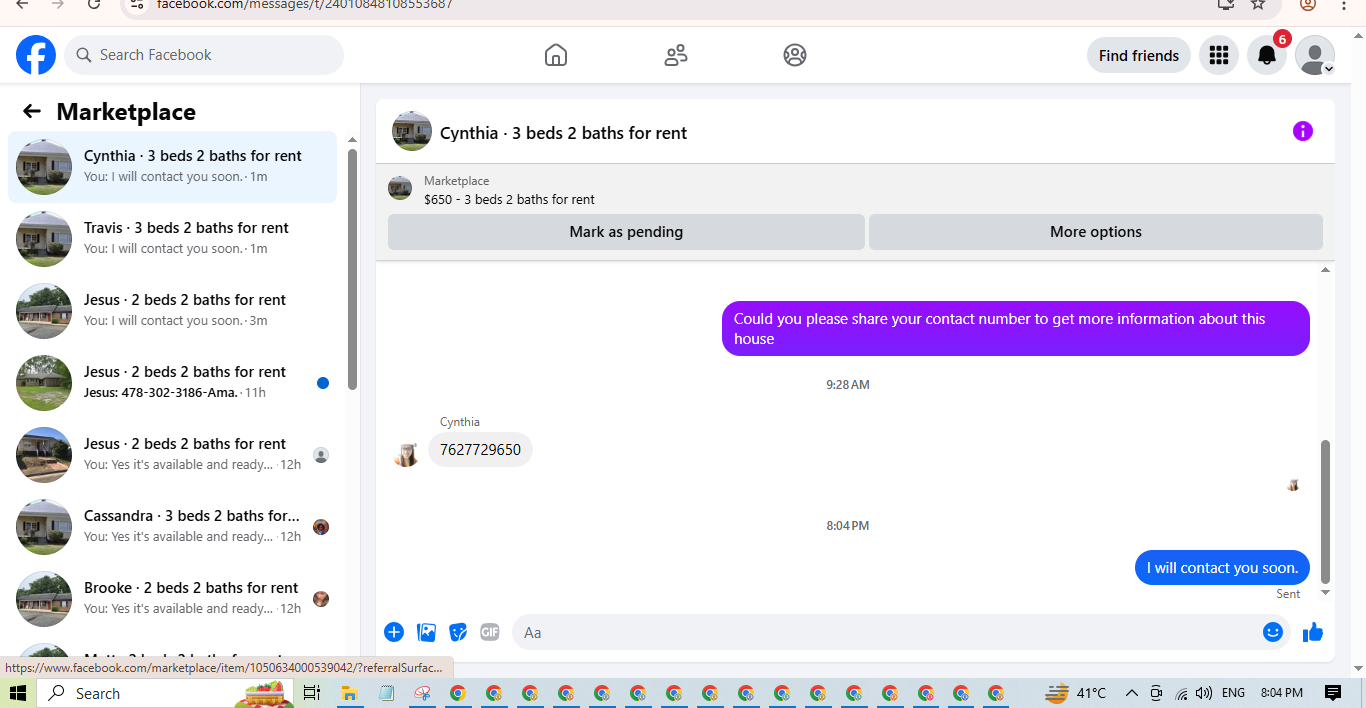Open the Windows Start menu

(18, 693)
